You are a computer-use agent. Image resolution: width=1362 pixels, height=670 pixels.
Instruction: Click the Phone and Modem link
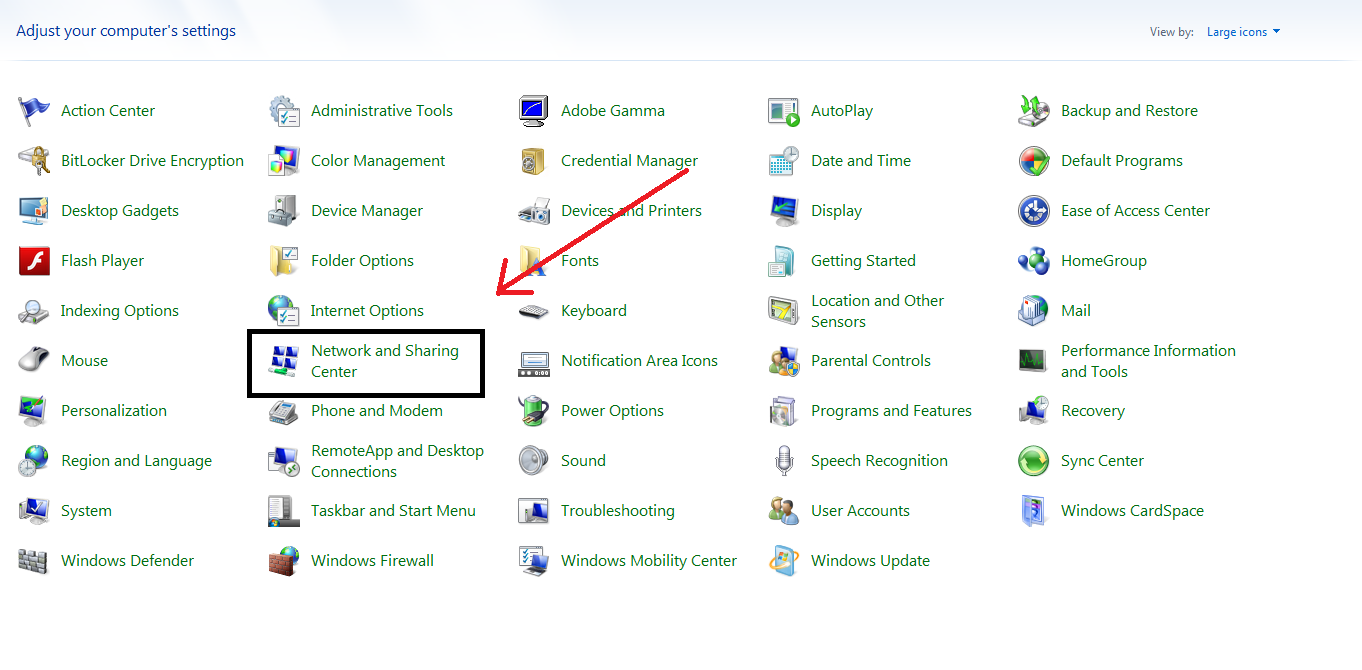377,411
